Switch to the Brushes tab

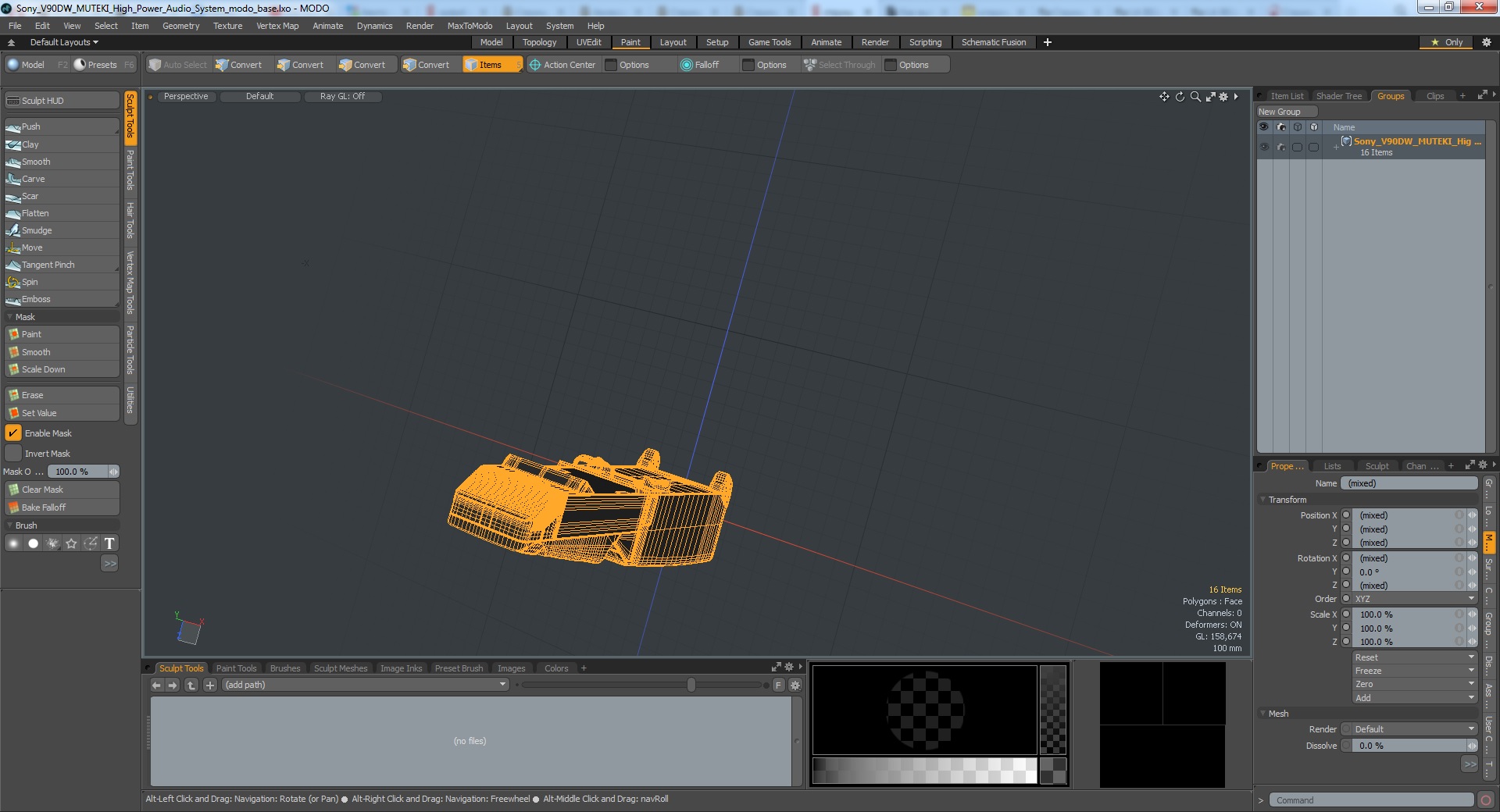tap(285, 668)
